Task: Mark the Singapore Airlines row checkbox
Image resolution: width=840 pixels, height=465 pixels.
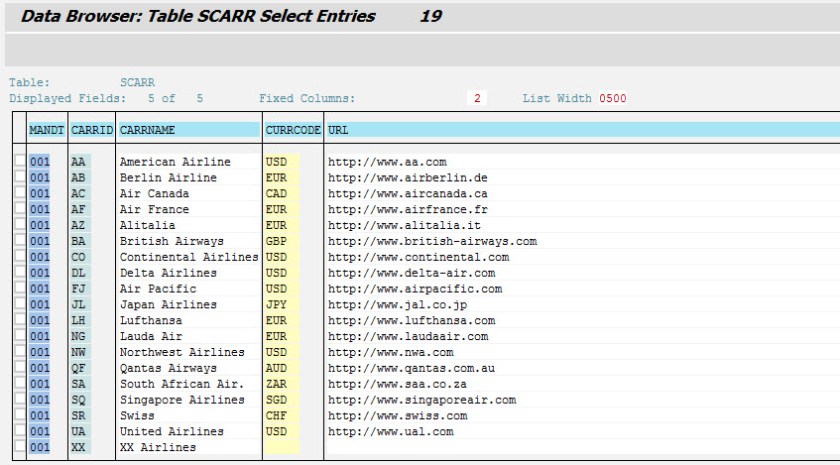Action: pos(20,400)
